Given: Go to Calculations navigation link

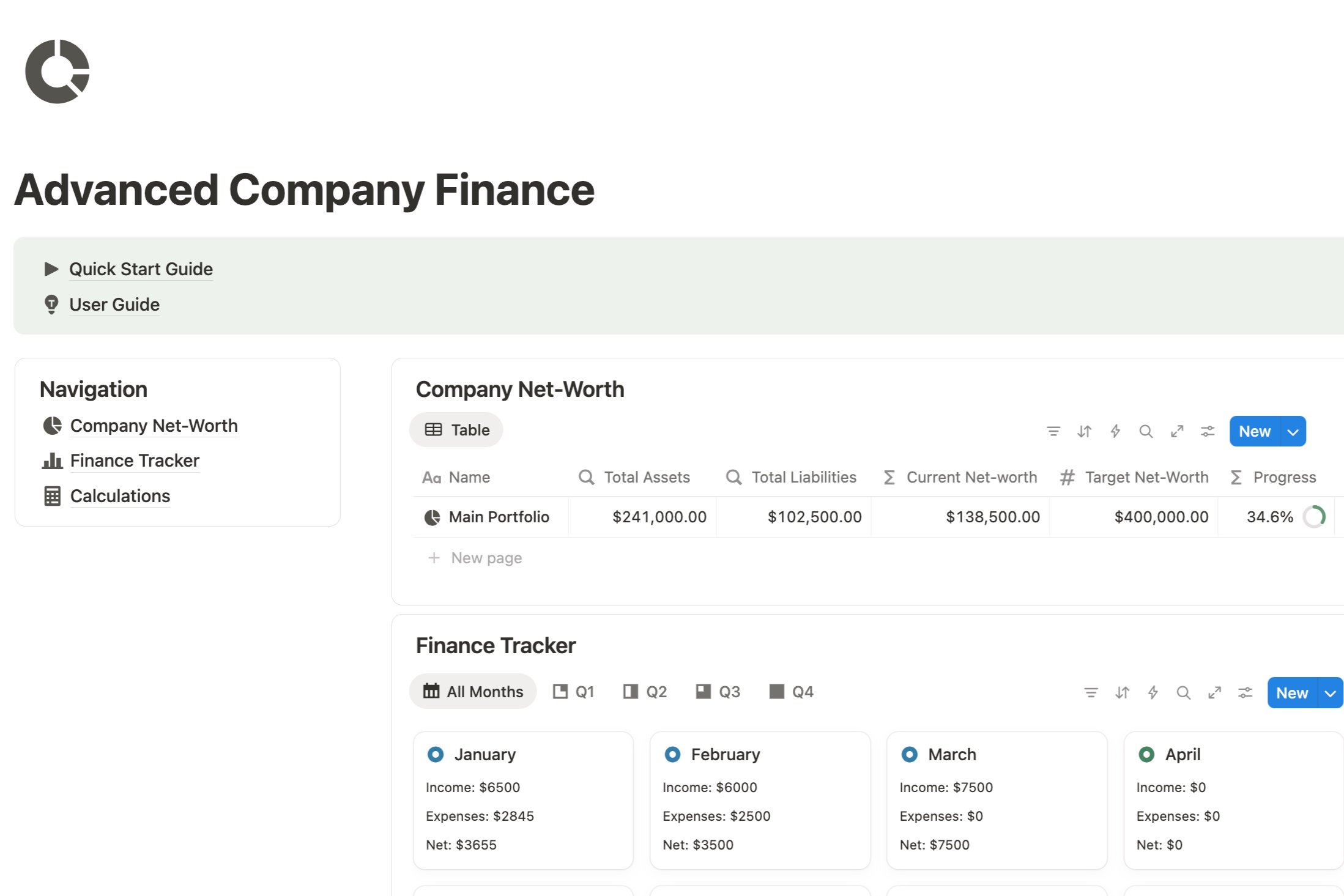Looking at the screenshot, I should point(120,496).
